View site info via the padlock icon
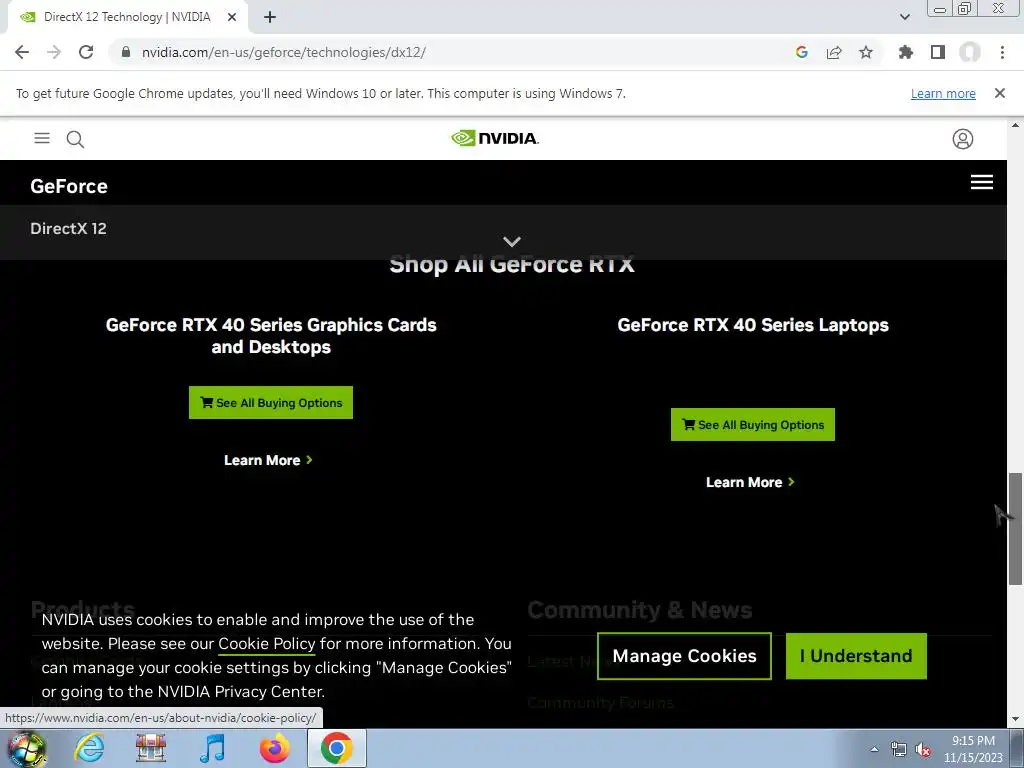Screen dimensions: 1024x768 (126, 52)
